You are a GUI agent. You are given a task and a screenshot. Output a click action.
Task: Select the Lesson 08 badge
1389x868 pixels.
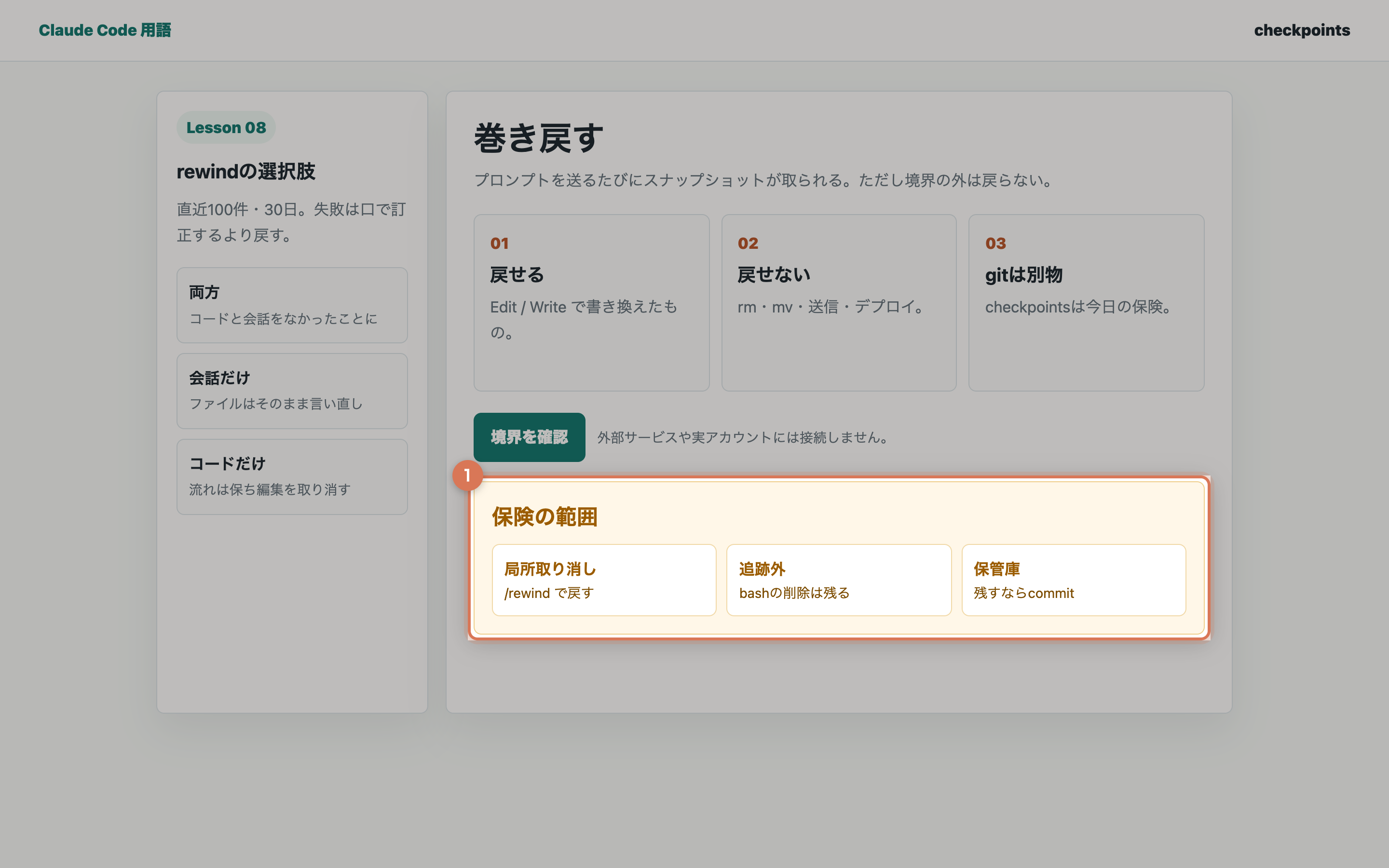coord(226,127)
